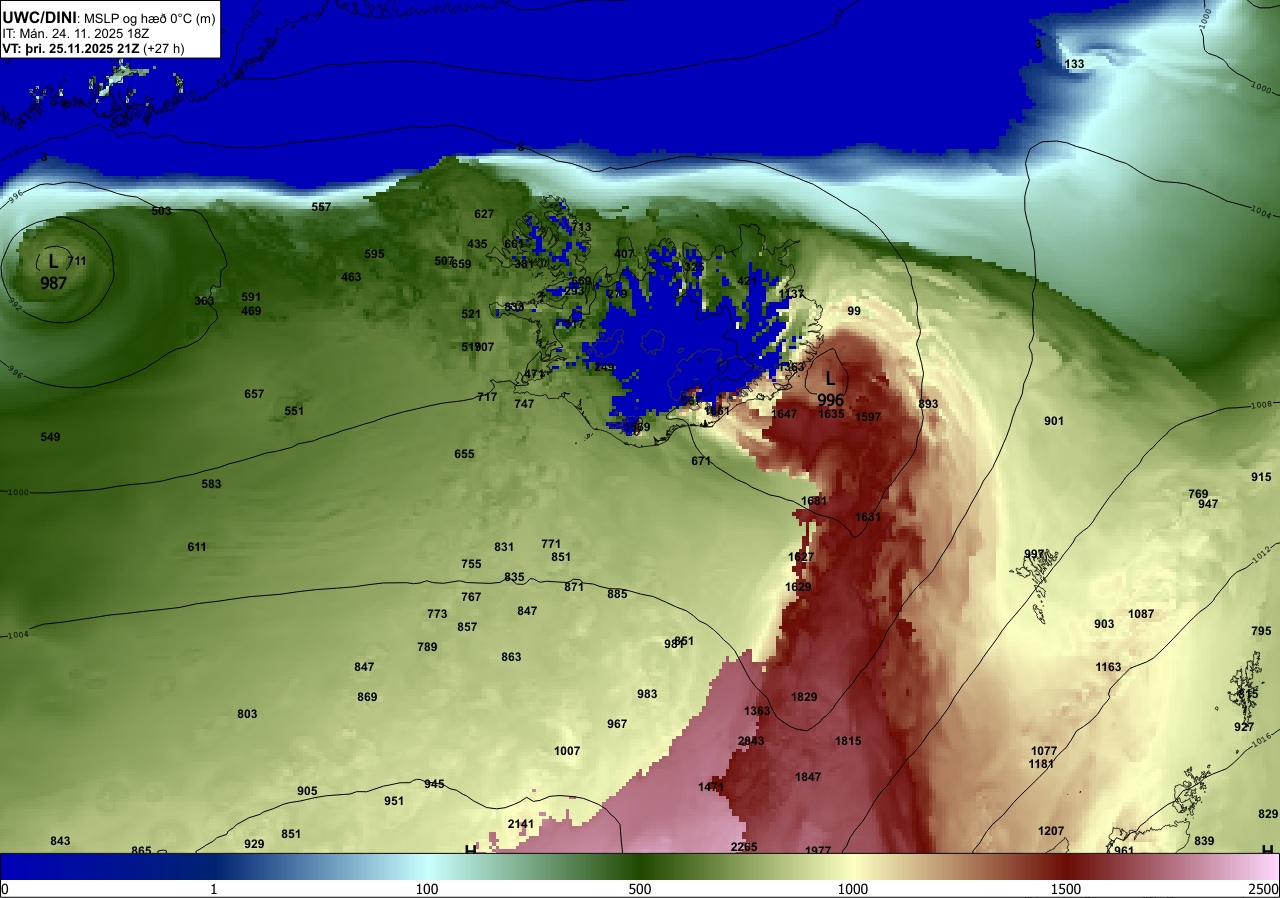Click the height value 717
The image size is (1280, 898).
(x=487, y=397)
